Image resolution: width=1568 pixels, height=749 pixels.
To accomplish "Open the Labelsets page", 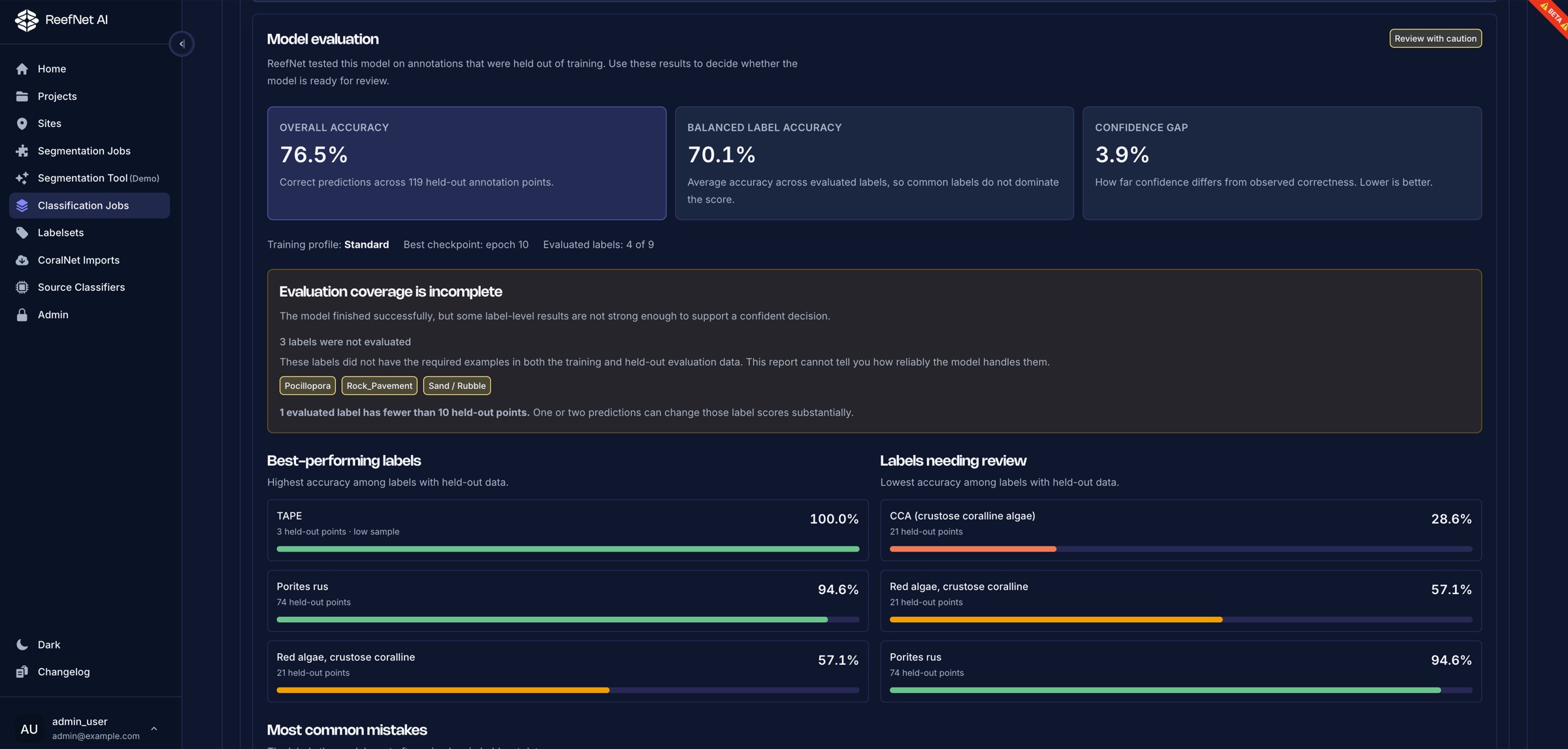I will click(x=90, y=233).
